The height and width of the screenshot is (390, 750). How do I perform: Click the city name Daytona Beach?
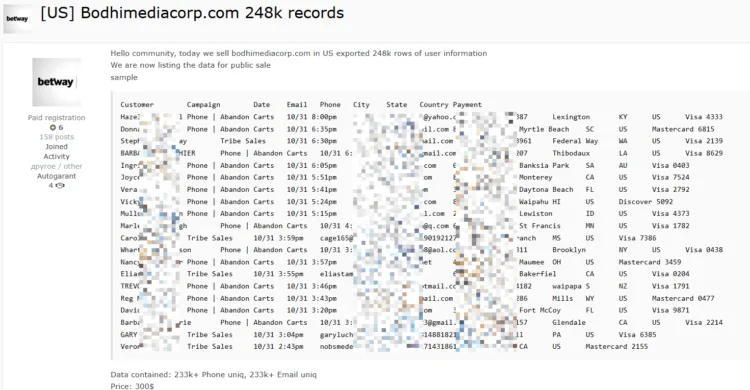[x=546, y=190]
